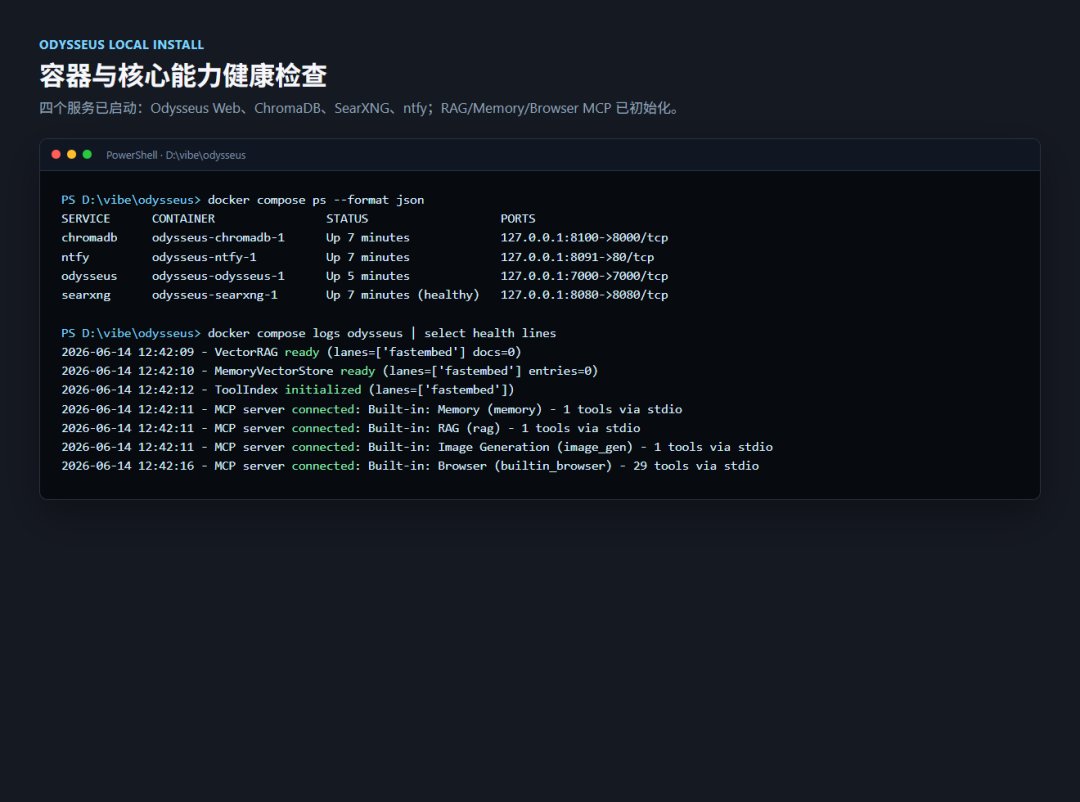Click the green maximize dot
The image size is (1080, 802).
pyautogui.click(x=87, y=154)
